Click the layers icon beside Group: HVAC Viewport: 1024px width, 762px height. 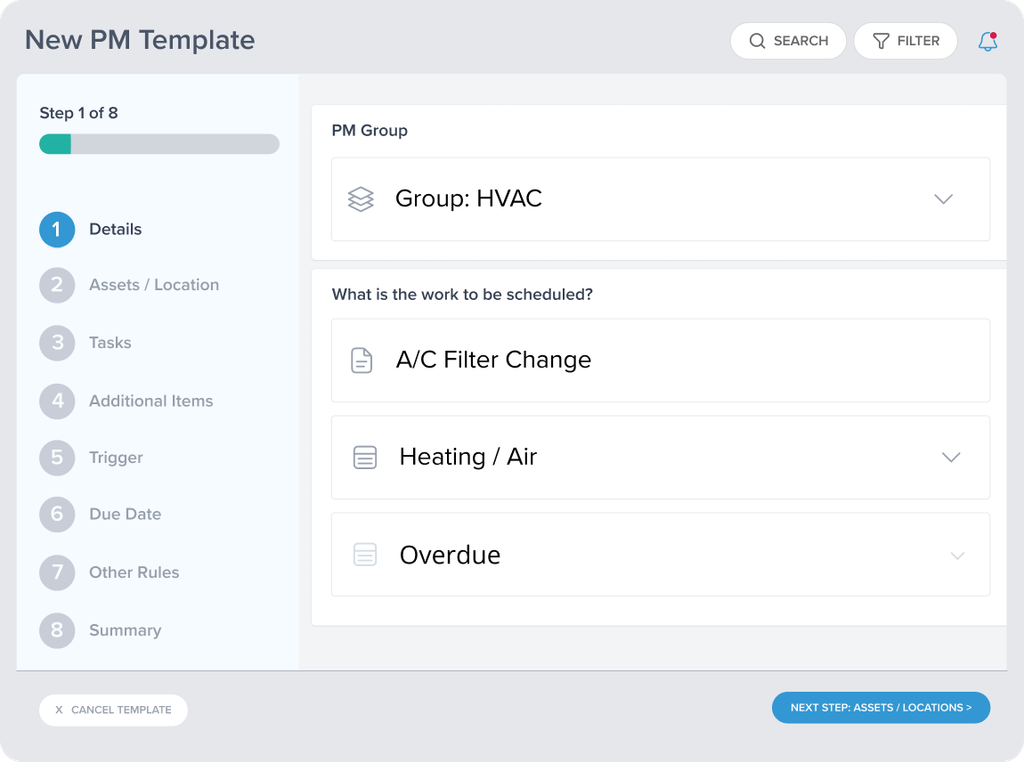click(360, 199)
